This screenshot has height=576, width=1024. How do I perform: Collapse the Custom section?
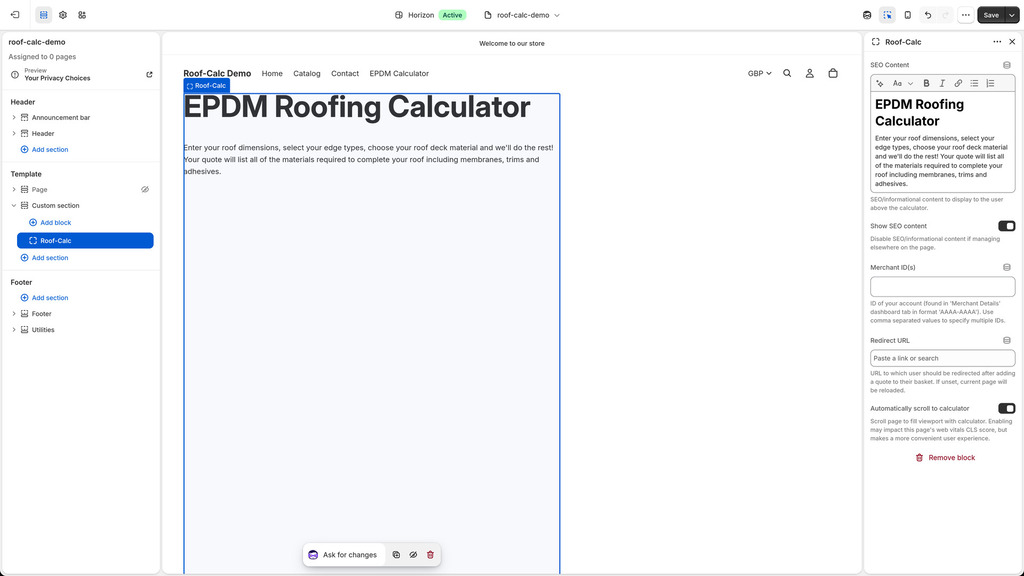tap(14, 205)
